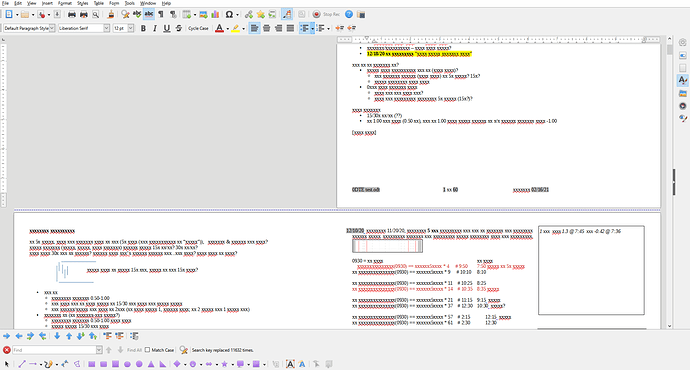Expand the Stars shapes dropdown arrow
This screenshot has width=690, height=370.
point(232,364)
